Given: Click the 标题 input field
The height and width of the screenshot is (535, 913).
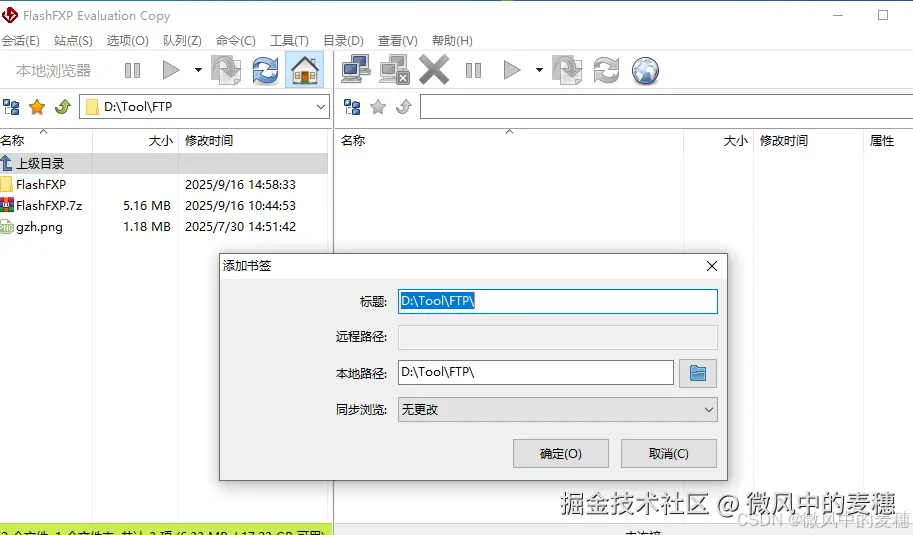Looking at the screenshot, I should tap(558, 302).
